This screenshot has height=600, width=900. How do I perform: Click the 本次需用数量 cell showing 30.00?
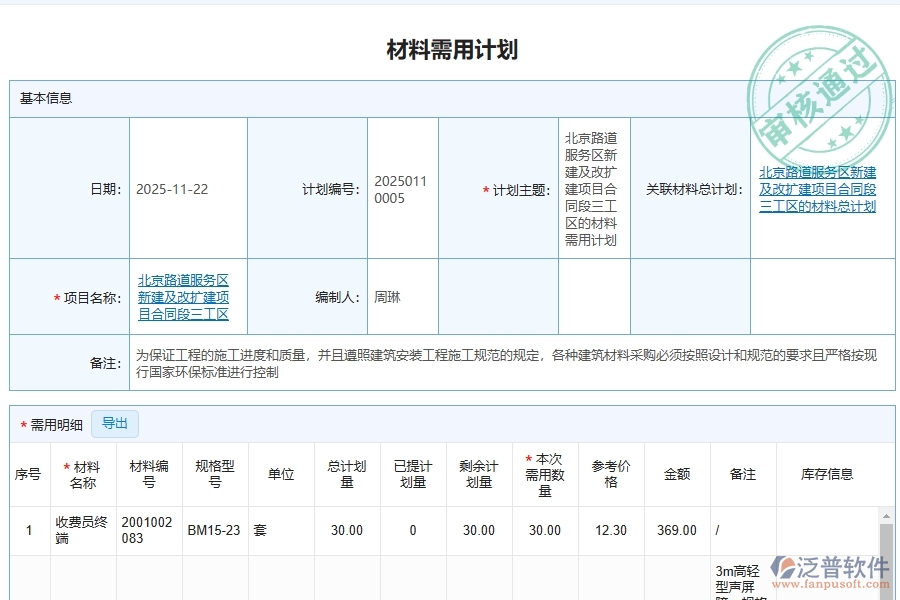pos(544,530)
